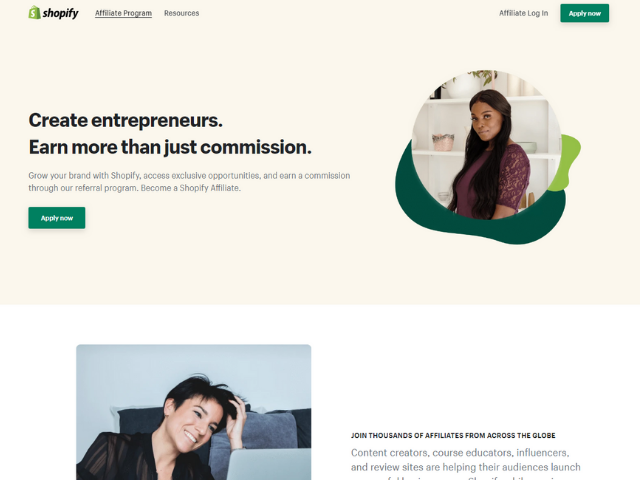Click the circular photo of woman in purple
Viewport: 640px width, 480px height.
tap(487, 145)
